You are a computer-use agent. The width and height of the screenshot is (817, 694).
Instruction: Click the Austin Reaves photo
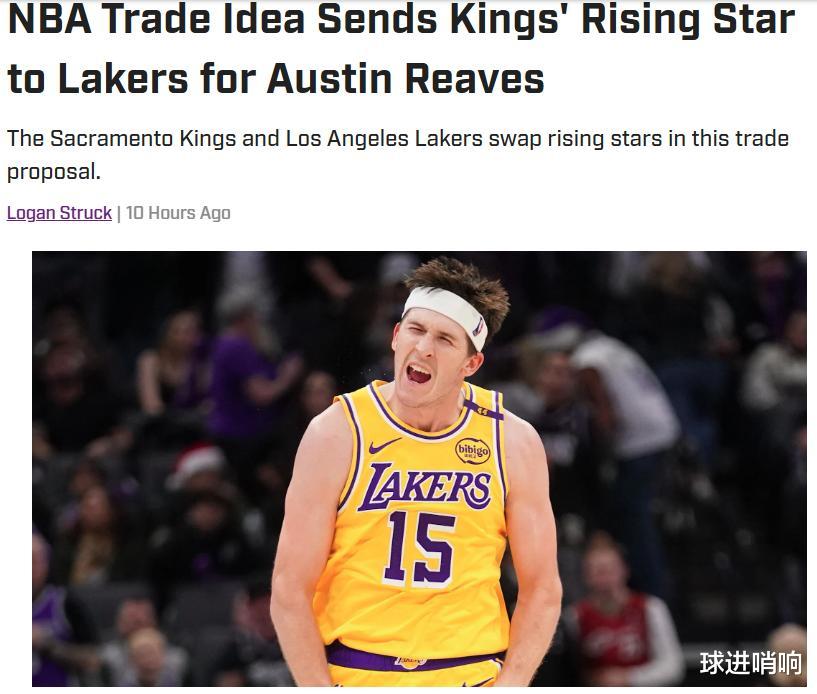tap(419, 468)
